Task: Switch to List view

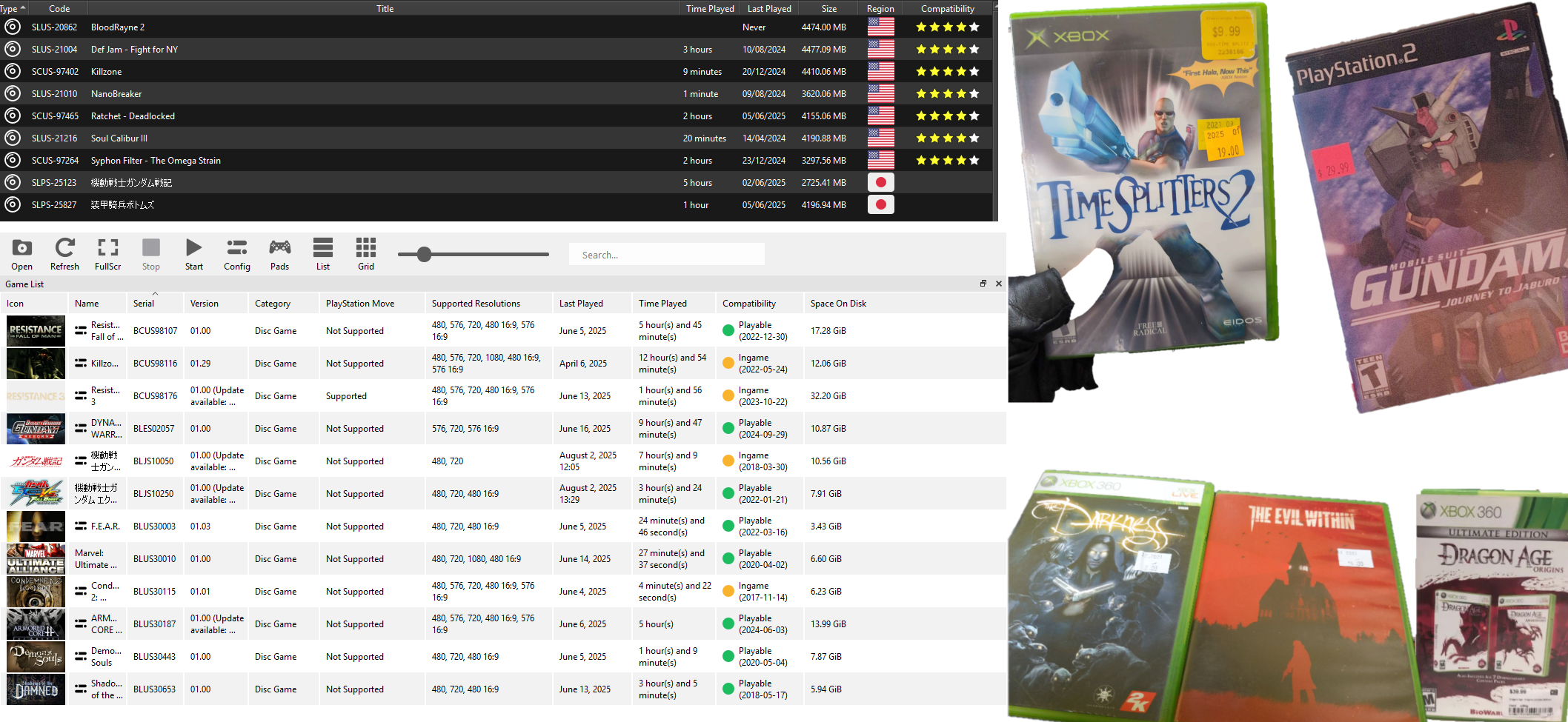Action: point(323,254)
